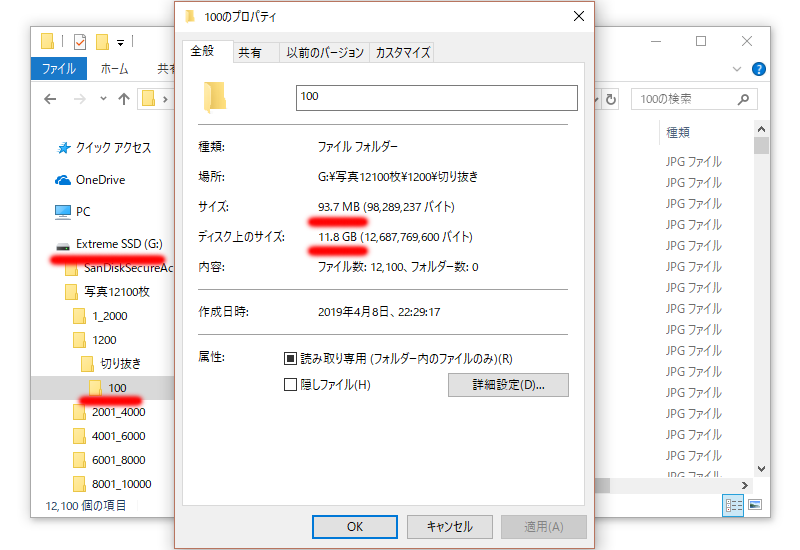This screenshot has height=550, width=800.
Task: Toggle the 読み取り専用 checkbox
Action: pyautogui.click(x=290, y=359)
